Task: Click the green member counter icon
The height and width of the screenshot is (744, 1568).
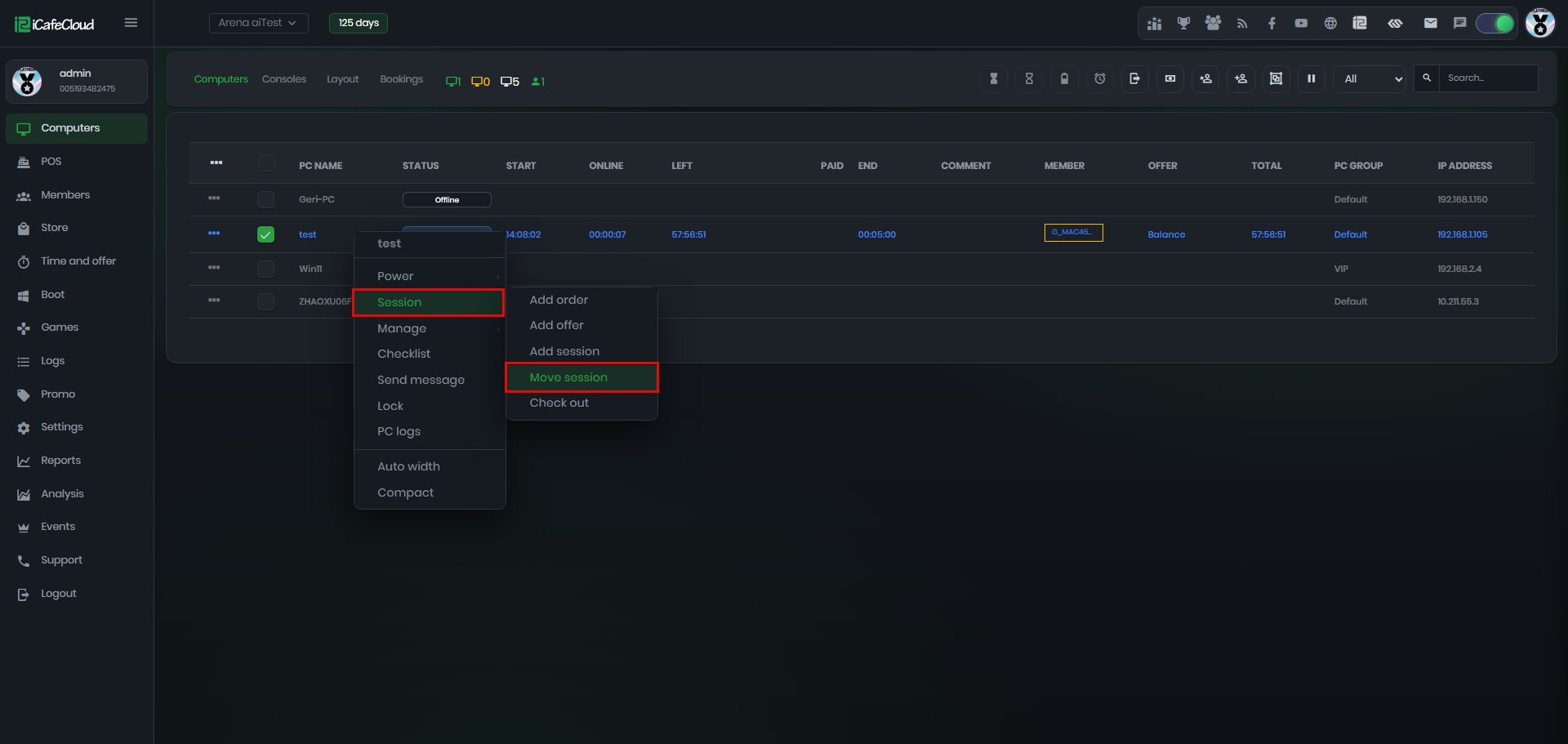Action: point(538,82)
